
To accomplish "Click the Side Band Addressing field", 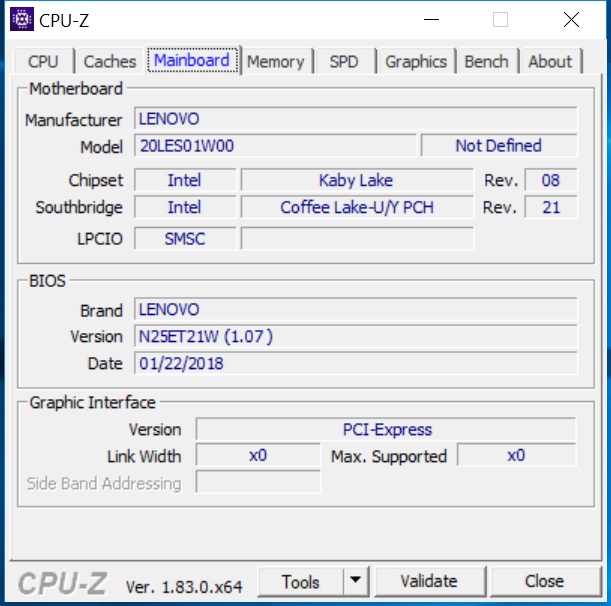I will tap(258, 482).
